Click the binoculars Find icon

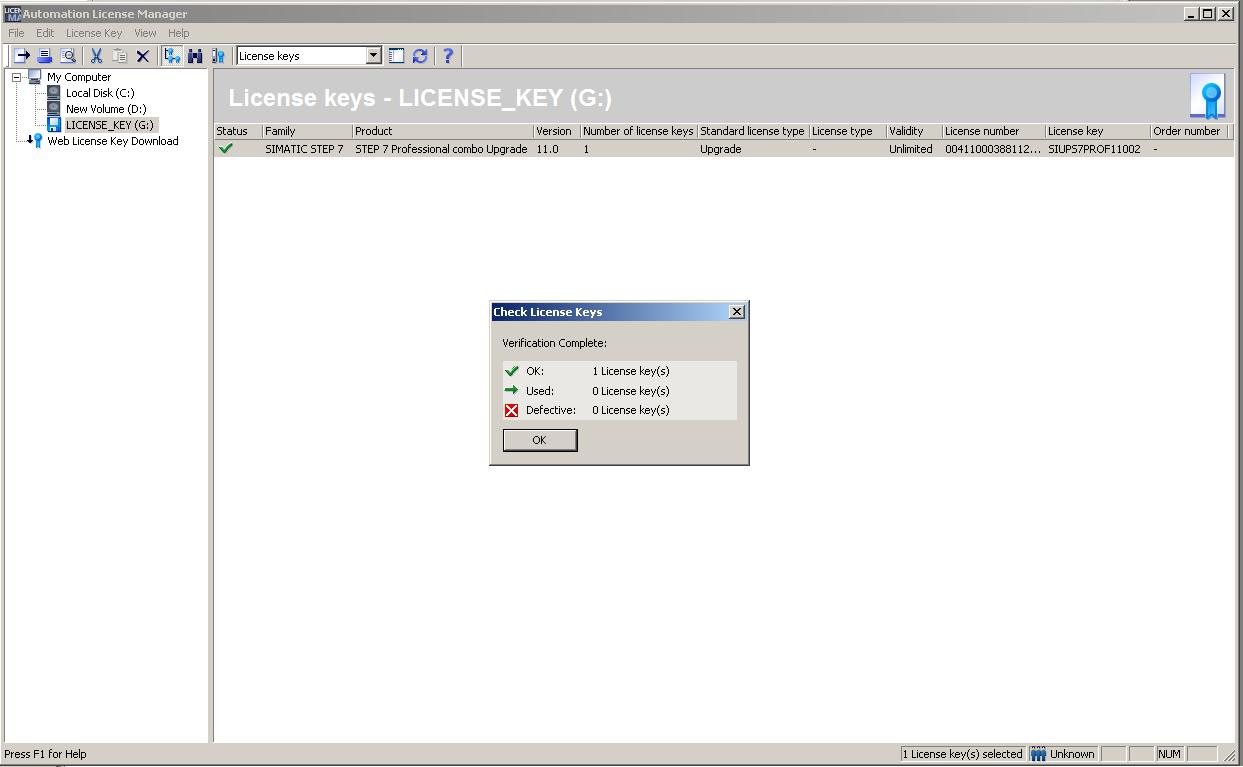195,56
